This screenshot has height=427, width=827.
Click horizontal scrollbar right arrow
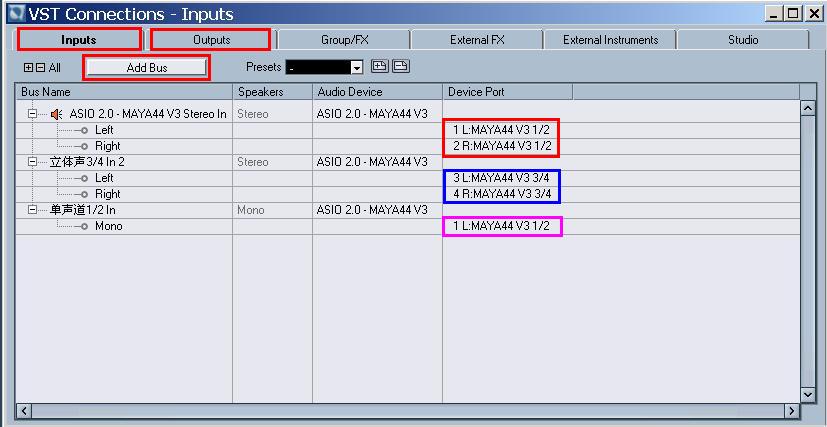click(x=792, y=410)
